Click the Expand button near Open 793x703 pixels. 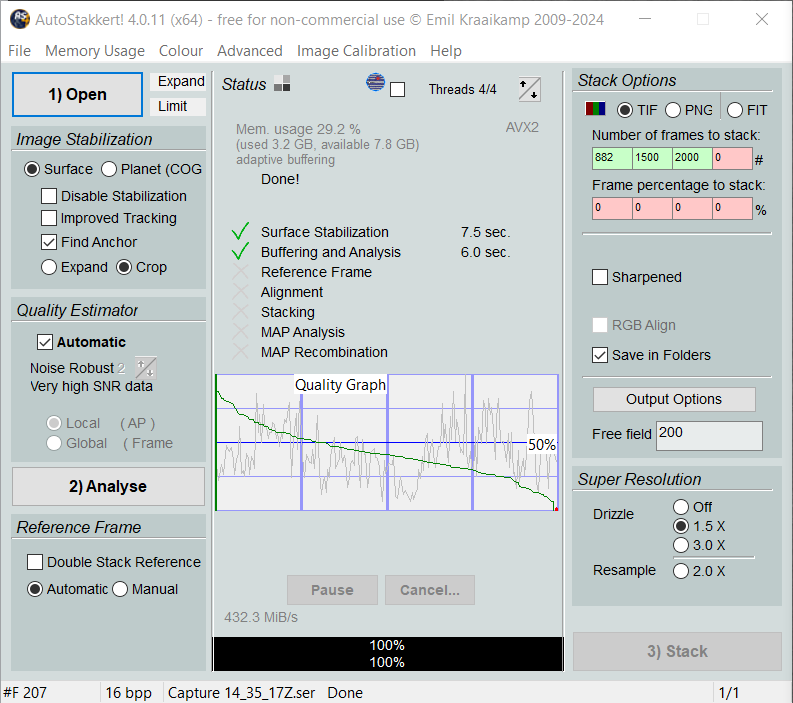coord(179,81)
